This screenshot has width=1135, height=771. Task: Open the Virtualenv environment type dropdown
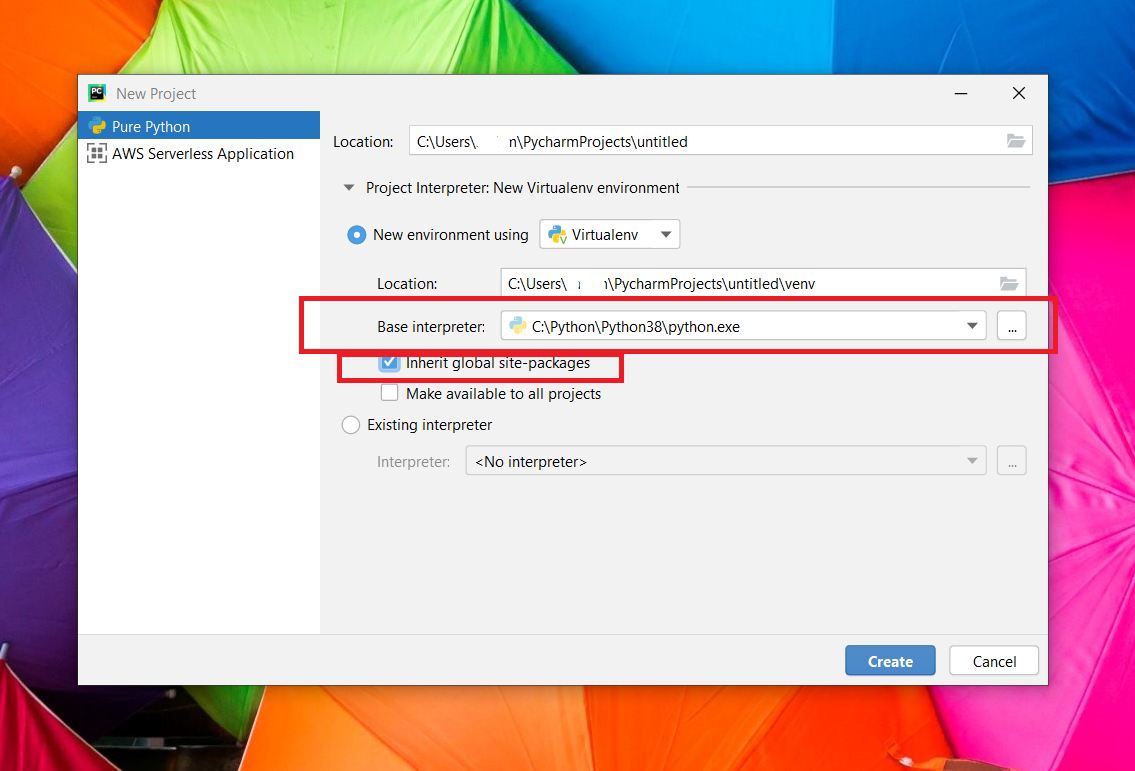click(610, 235)
